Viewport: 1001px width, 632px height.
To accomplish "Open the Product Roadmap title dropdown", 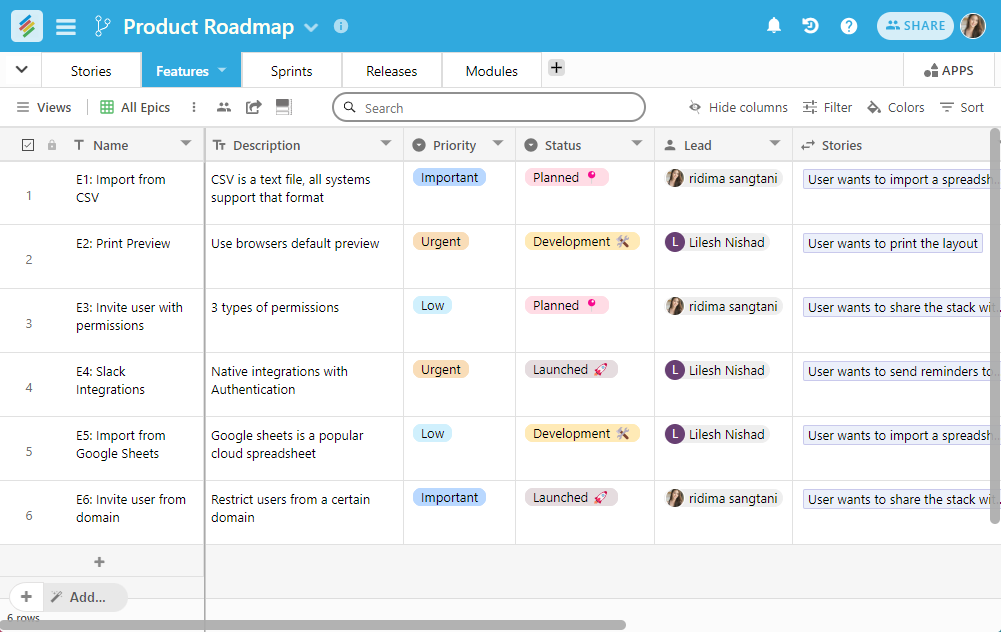I will click(310, 28).
